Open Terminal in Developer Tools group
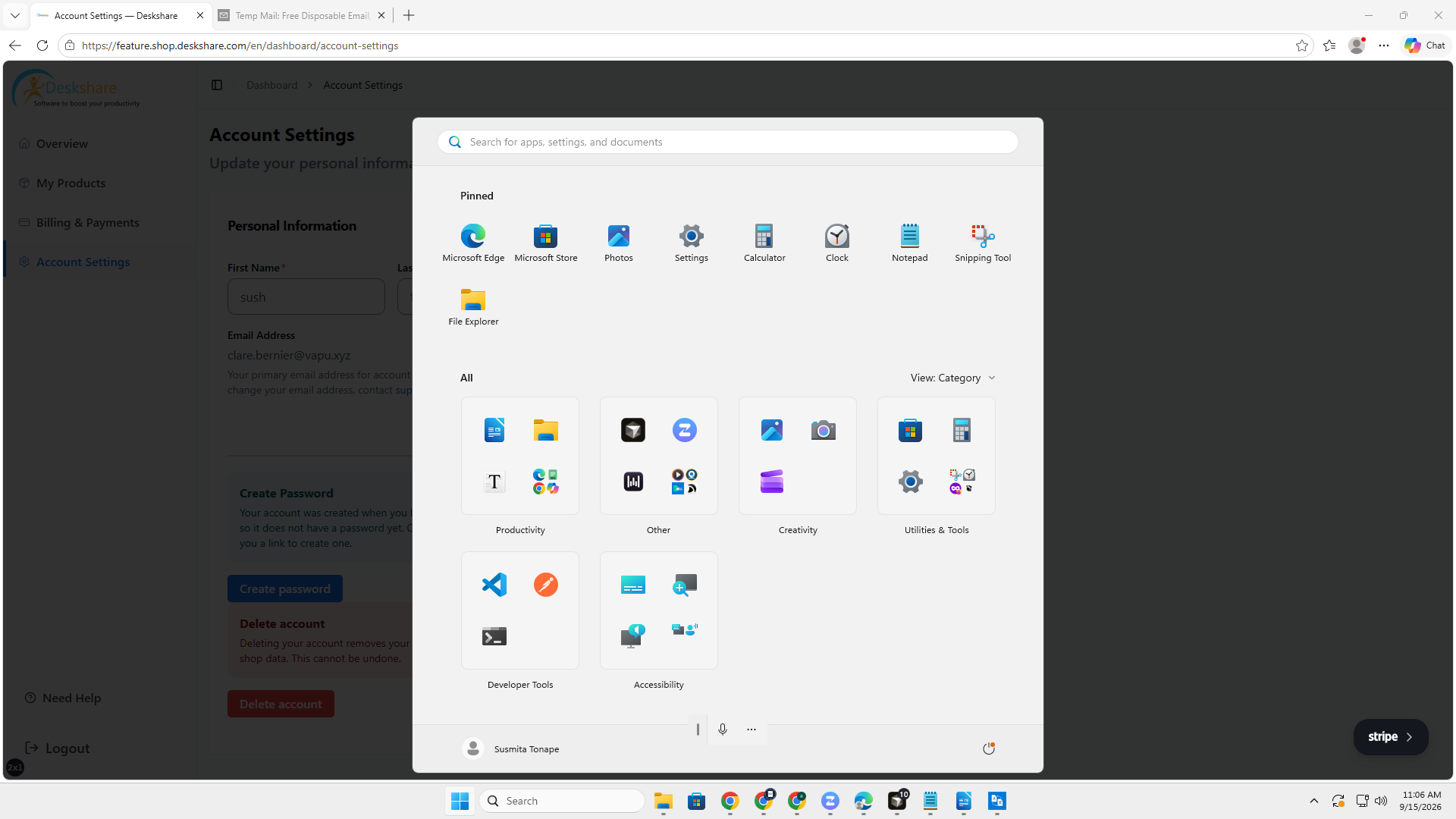This screenshot has height=819, width=1456. (x=494, y=636)
